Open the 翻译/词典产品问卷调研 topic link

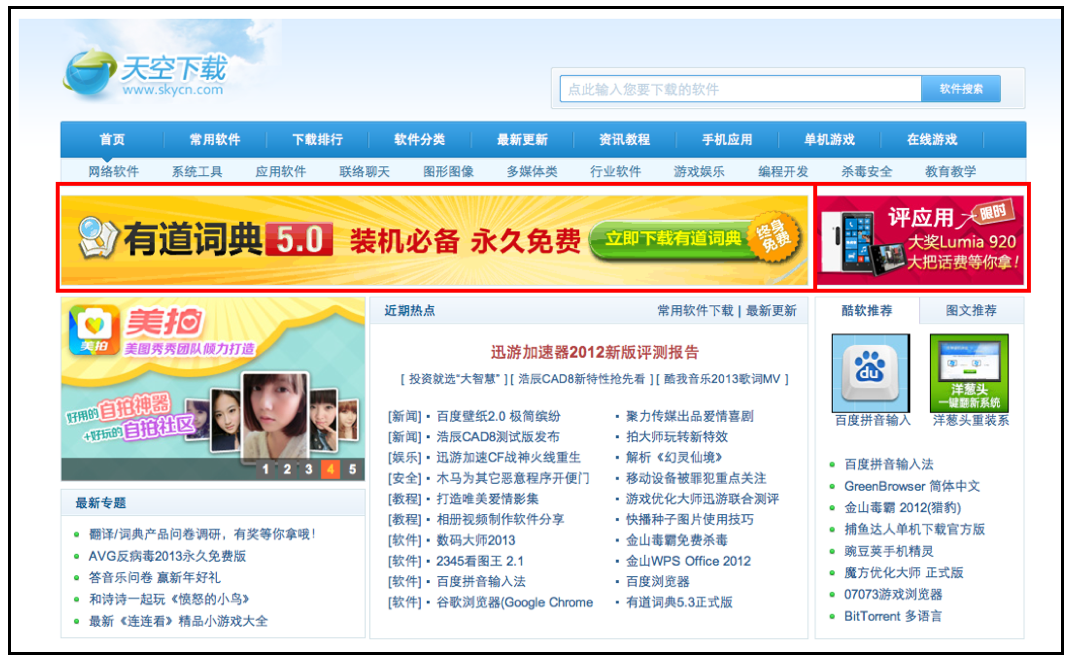tap(202, 534)
